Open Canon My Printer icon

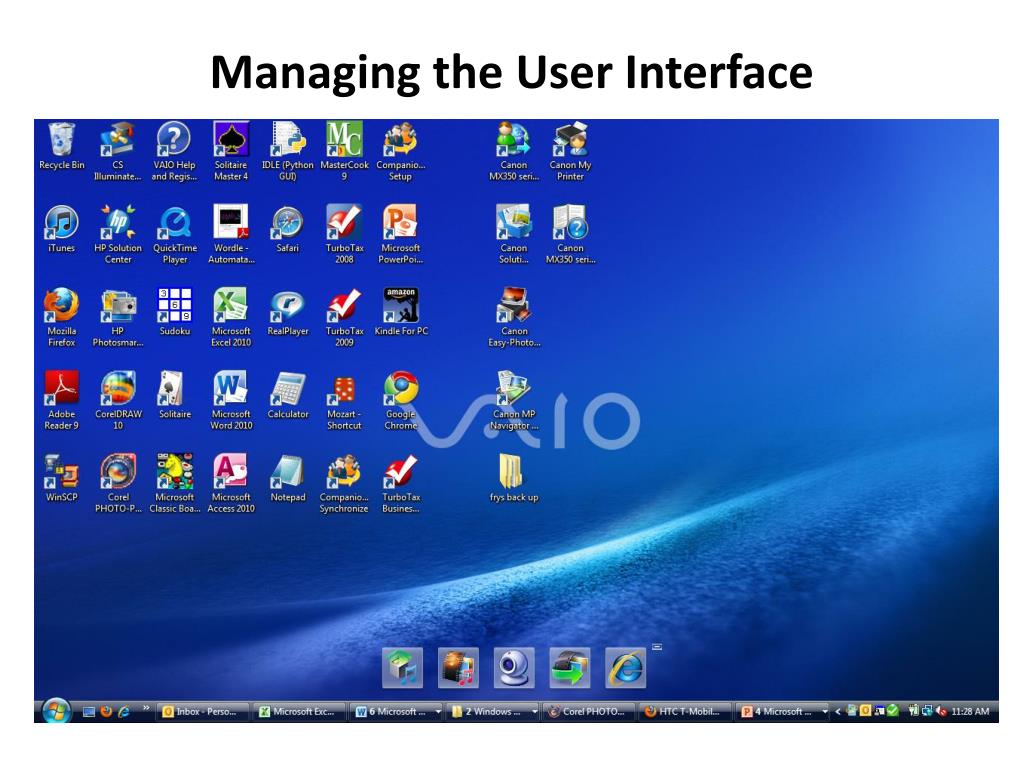(570, 152)
